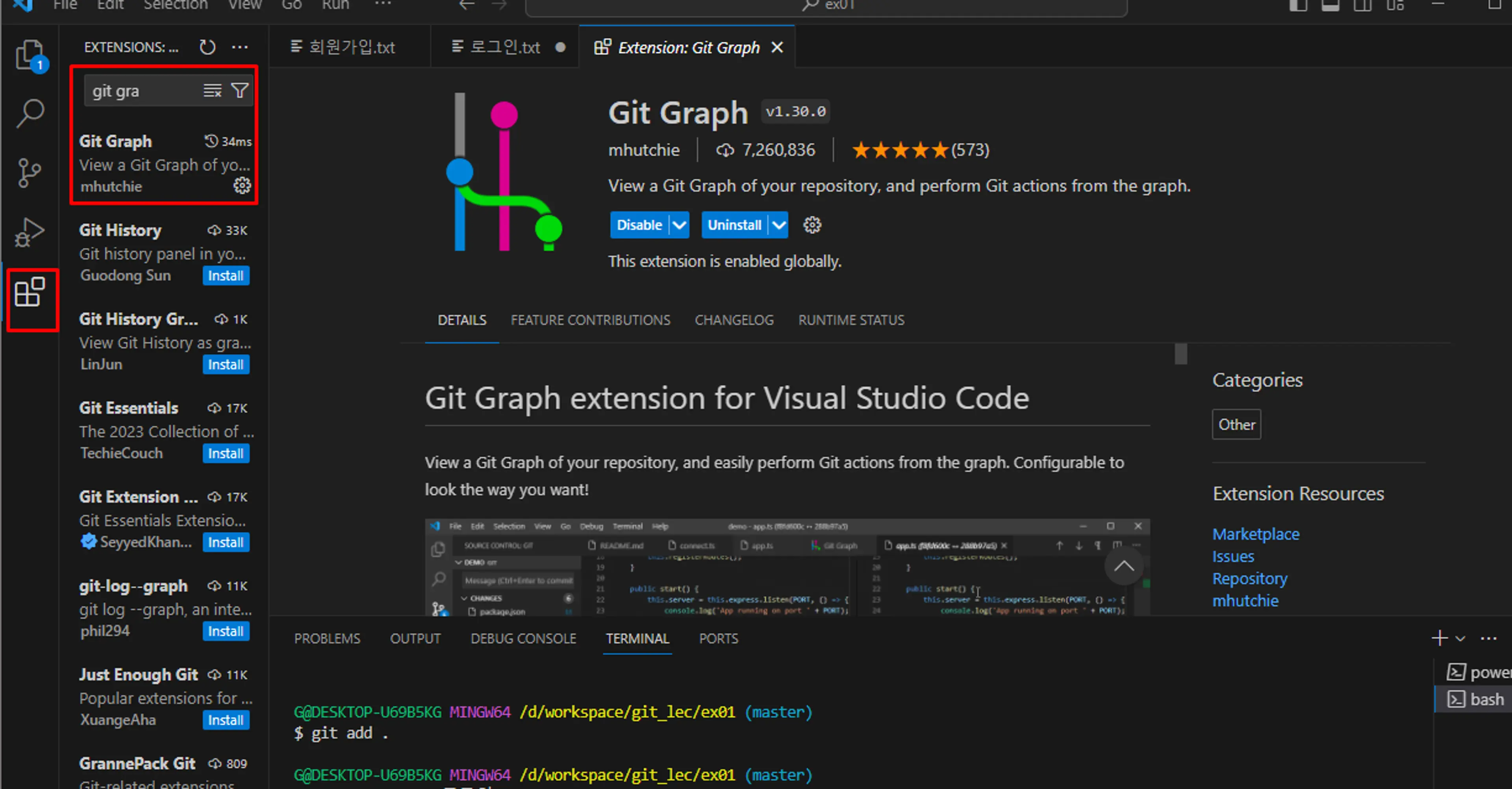Install git-log--graph by phil294
Screen dimensions: 1512x789
point(225,631)
